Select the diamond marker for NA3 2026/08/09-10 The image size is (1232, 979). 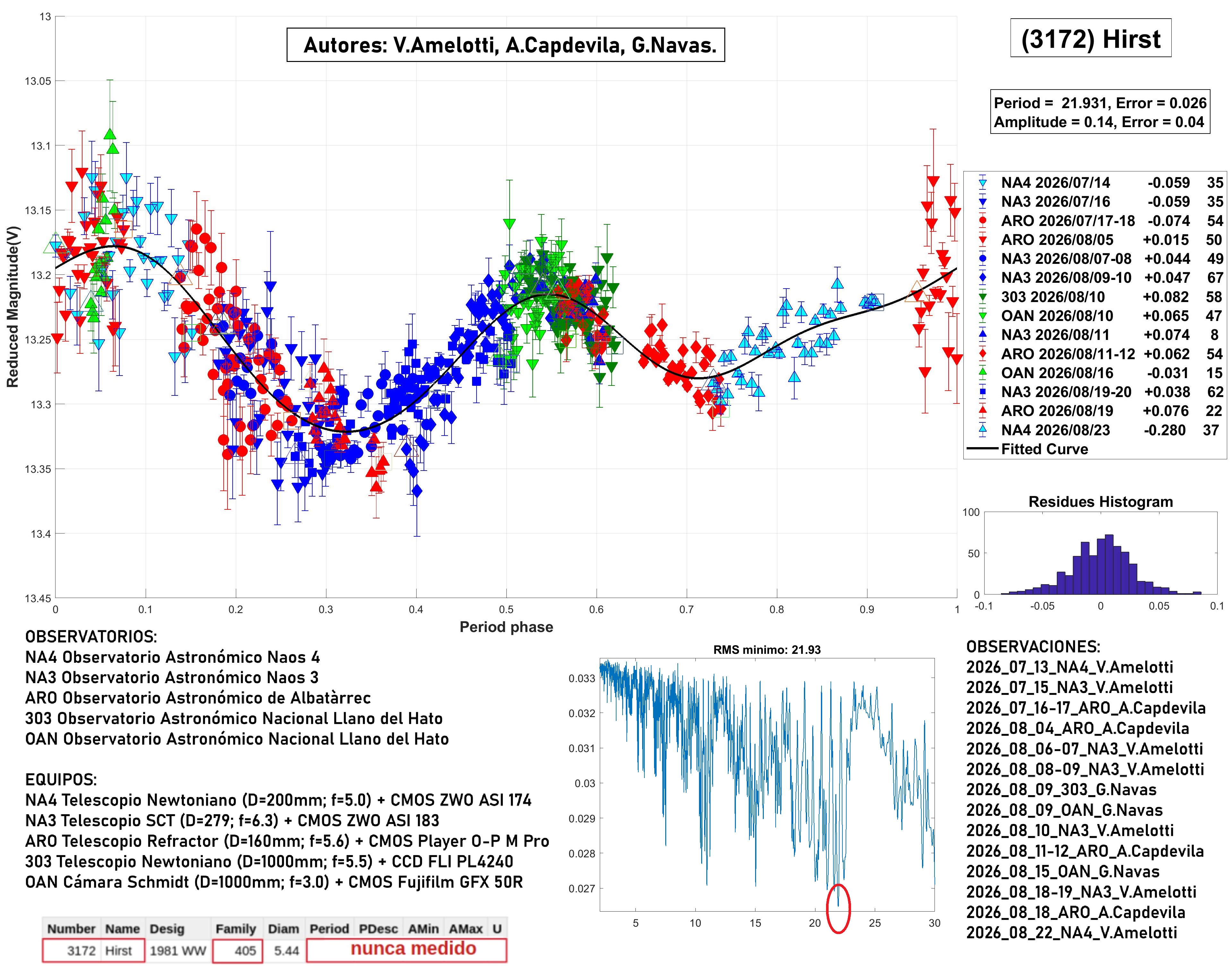point(983,278)
